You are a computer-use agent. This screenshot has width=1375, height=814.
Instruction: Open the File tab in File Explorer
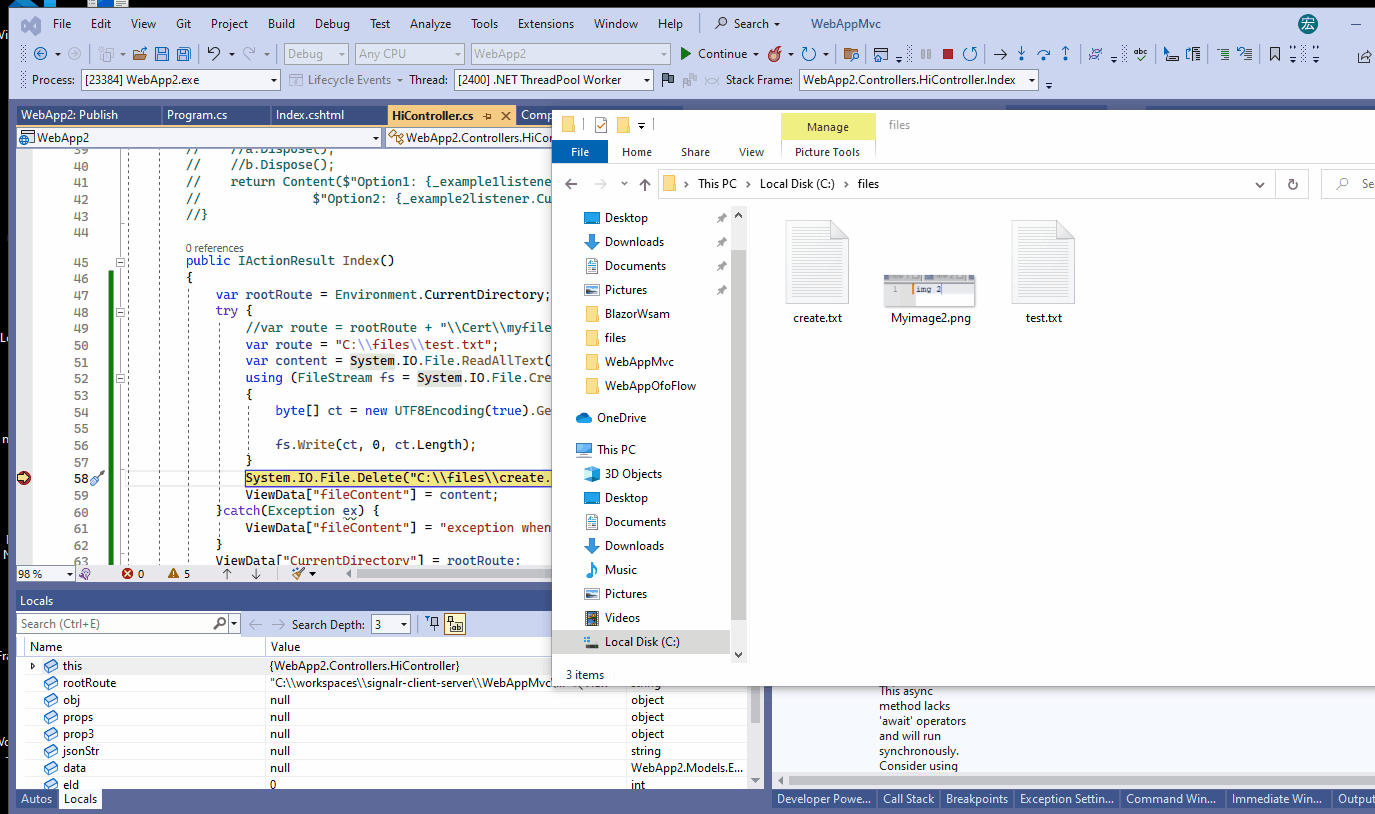(580, 152)
